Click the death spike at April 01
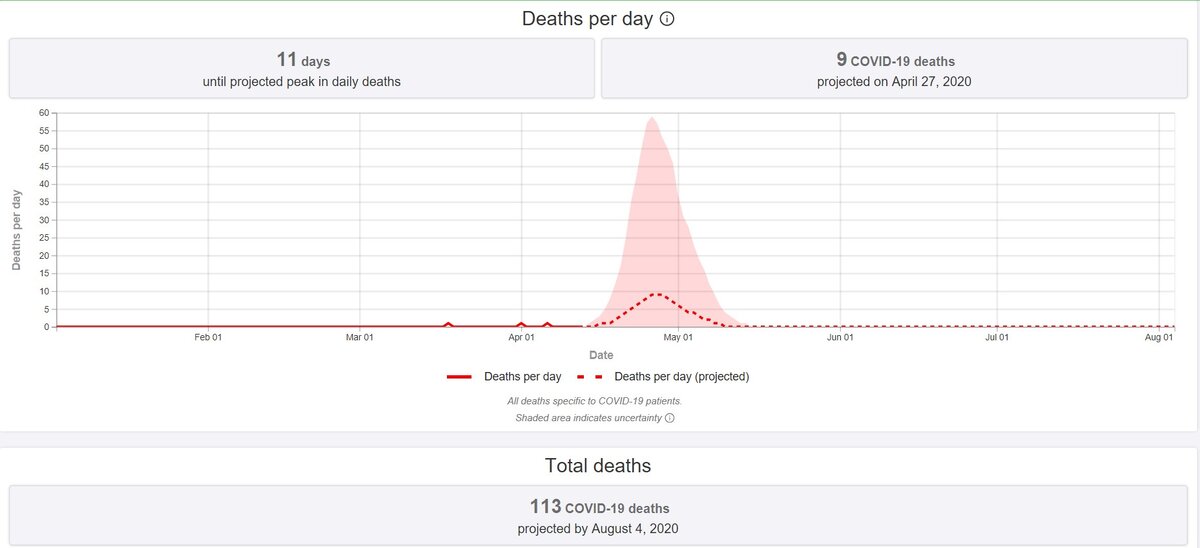Screen dimensions: 1200x548 (521, 324)
